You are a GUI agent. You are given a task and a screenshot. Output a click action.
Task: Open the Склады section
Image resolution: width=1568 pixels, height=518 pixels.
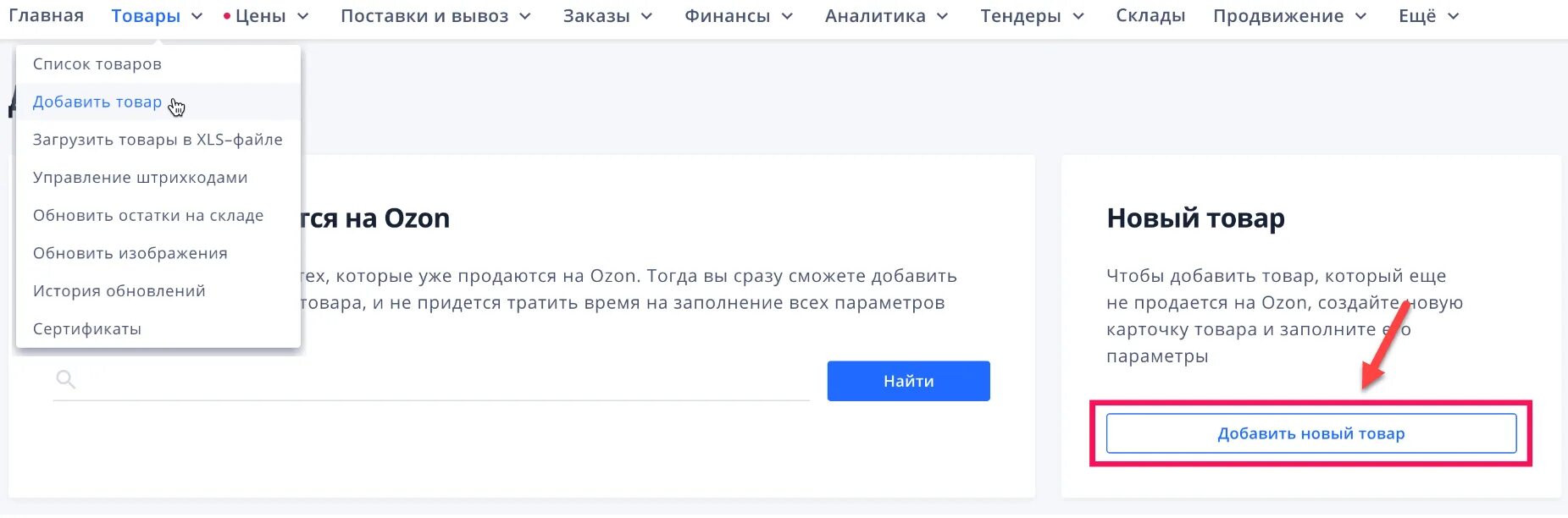click(1150, 16)
